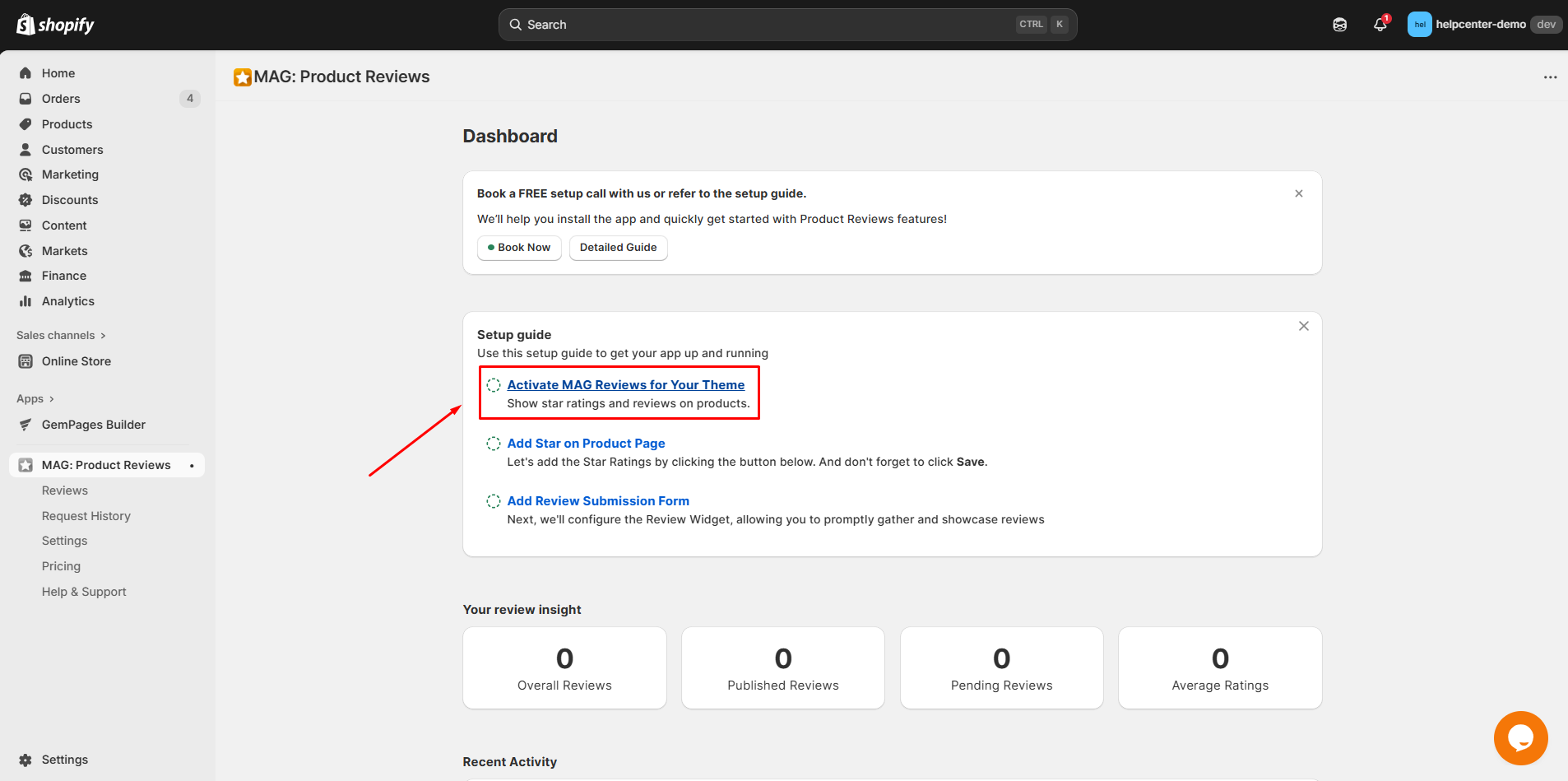Open the Reviews submenu item

point(65,490)
